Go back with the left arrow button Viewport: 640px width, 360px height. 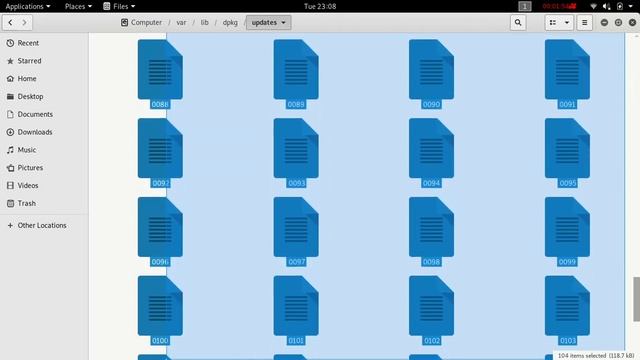point(10,22)
